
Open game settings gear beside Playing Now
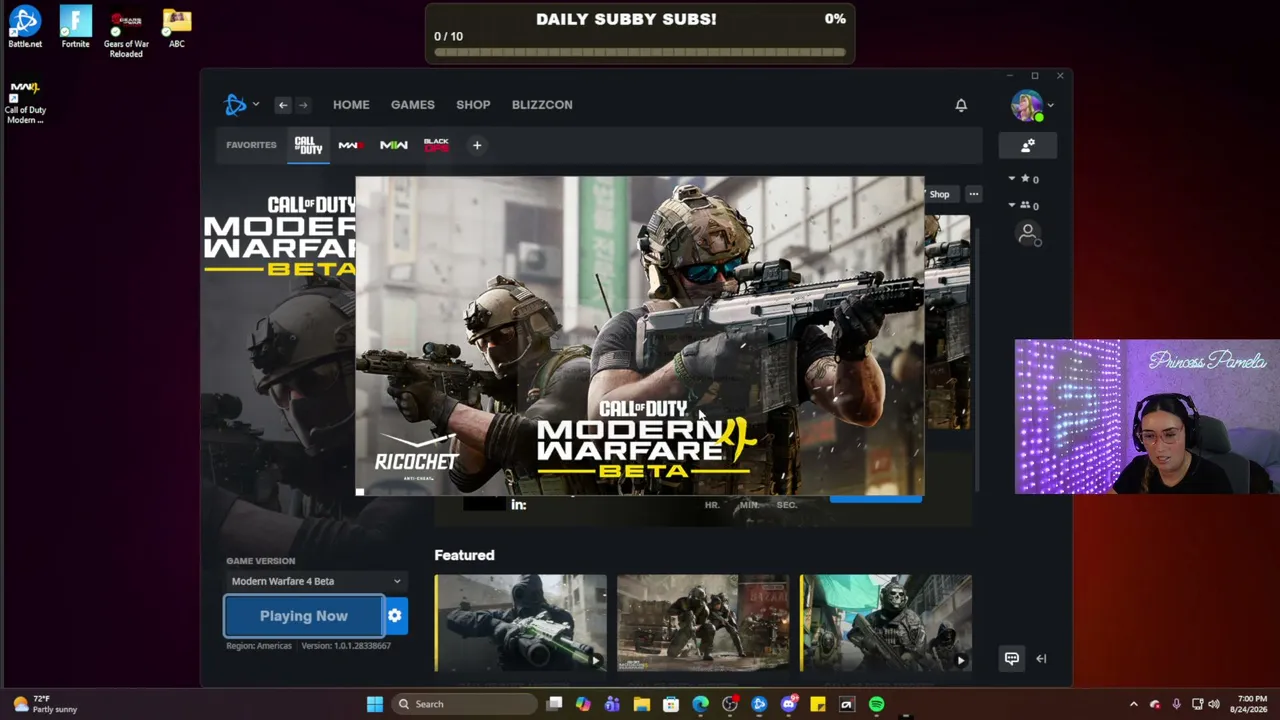pos(395,616)
